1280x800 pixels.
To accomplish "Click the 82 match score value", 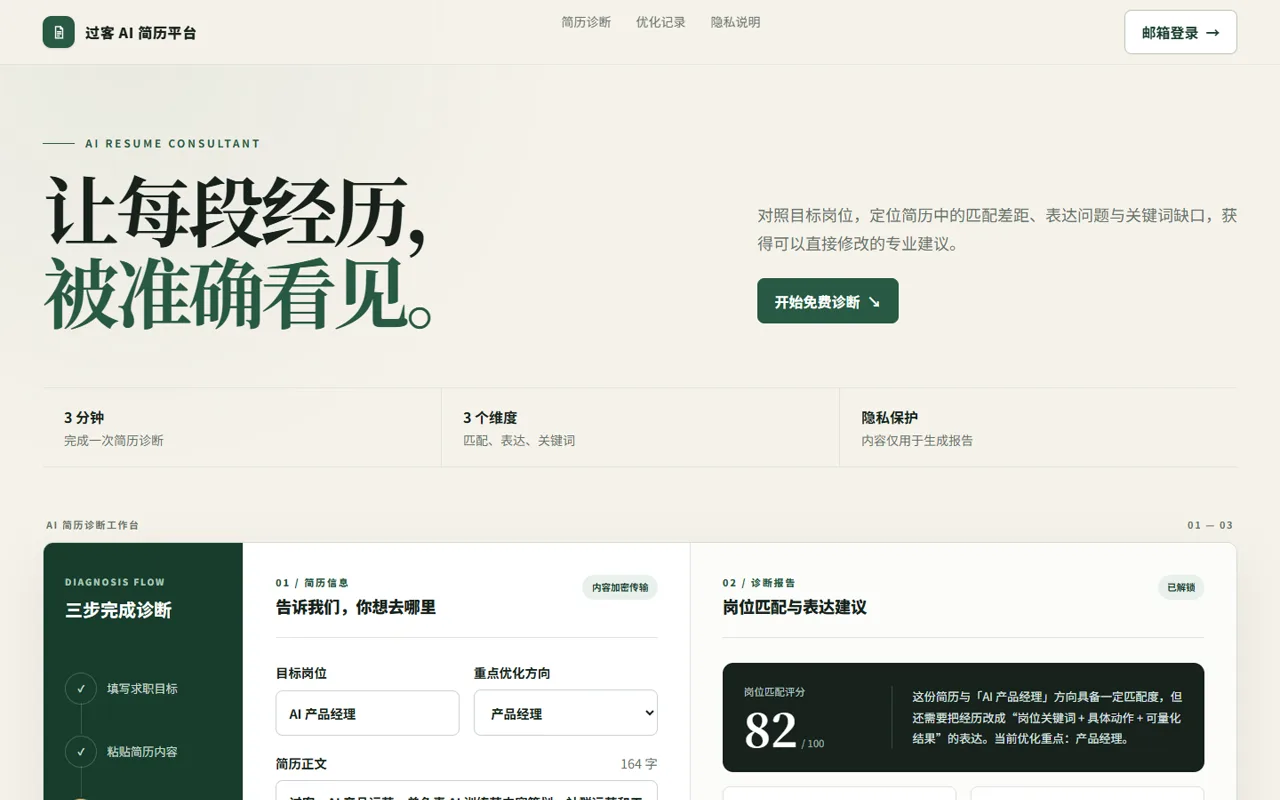I will pyautogui.click(x=770, y=731).
